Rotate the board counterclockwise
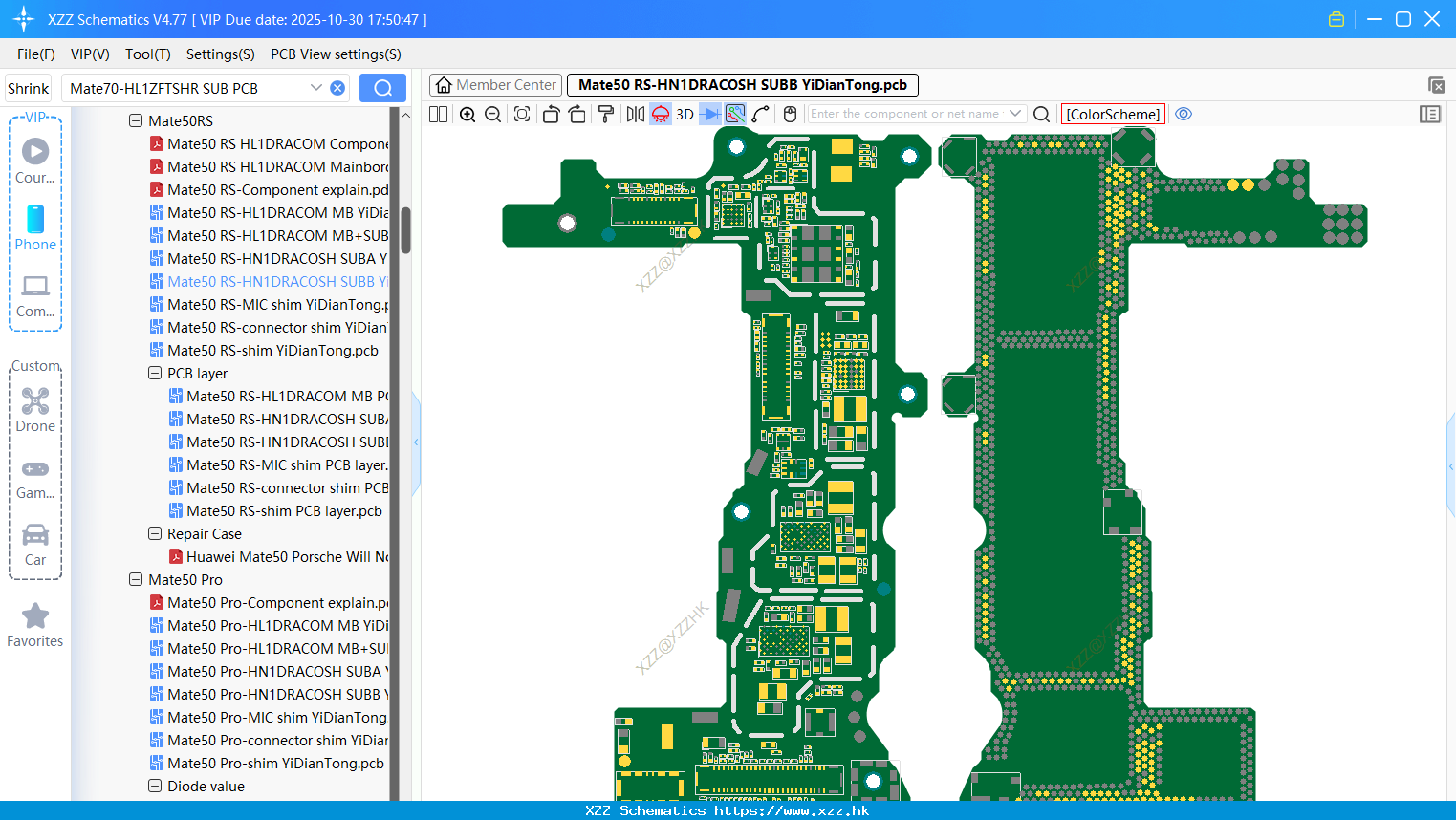This screenshot has width=1456, height=820. [x=551, y=114]
